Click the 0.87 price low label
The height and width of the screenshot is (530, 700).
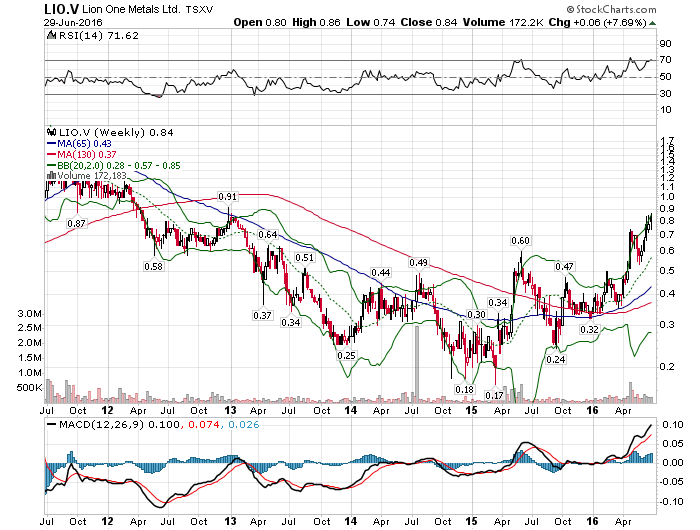76,223
